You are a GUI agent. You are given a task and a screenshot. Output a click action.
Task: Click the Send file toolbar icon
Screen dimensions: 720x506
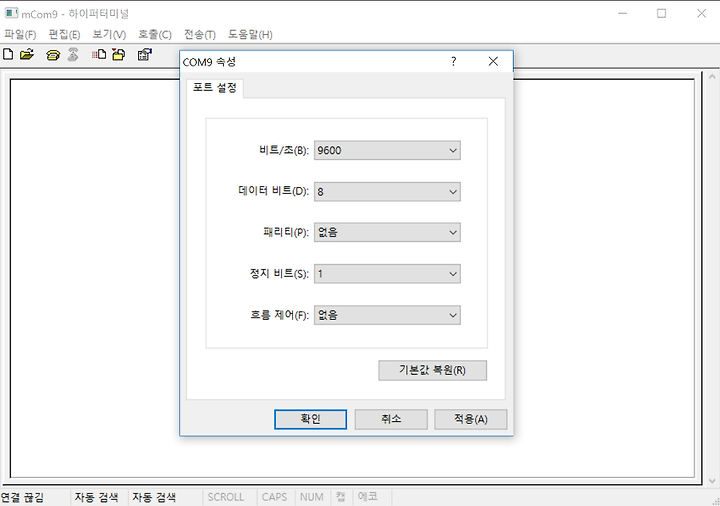click(99, 55)
